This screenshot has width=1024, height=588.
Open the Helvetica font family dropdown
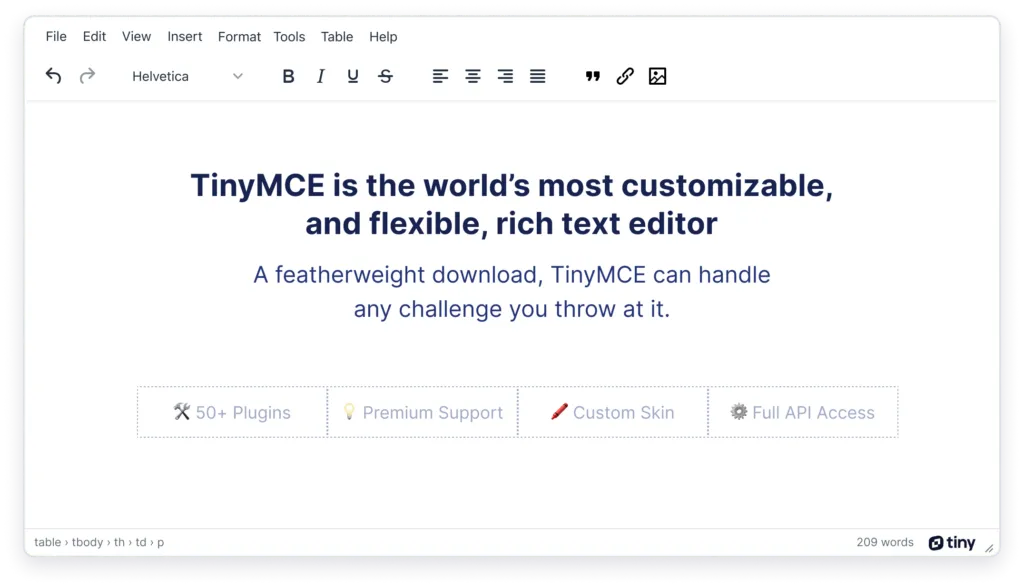pyautogui.click(x=187, y=76)
